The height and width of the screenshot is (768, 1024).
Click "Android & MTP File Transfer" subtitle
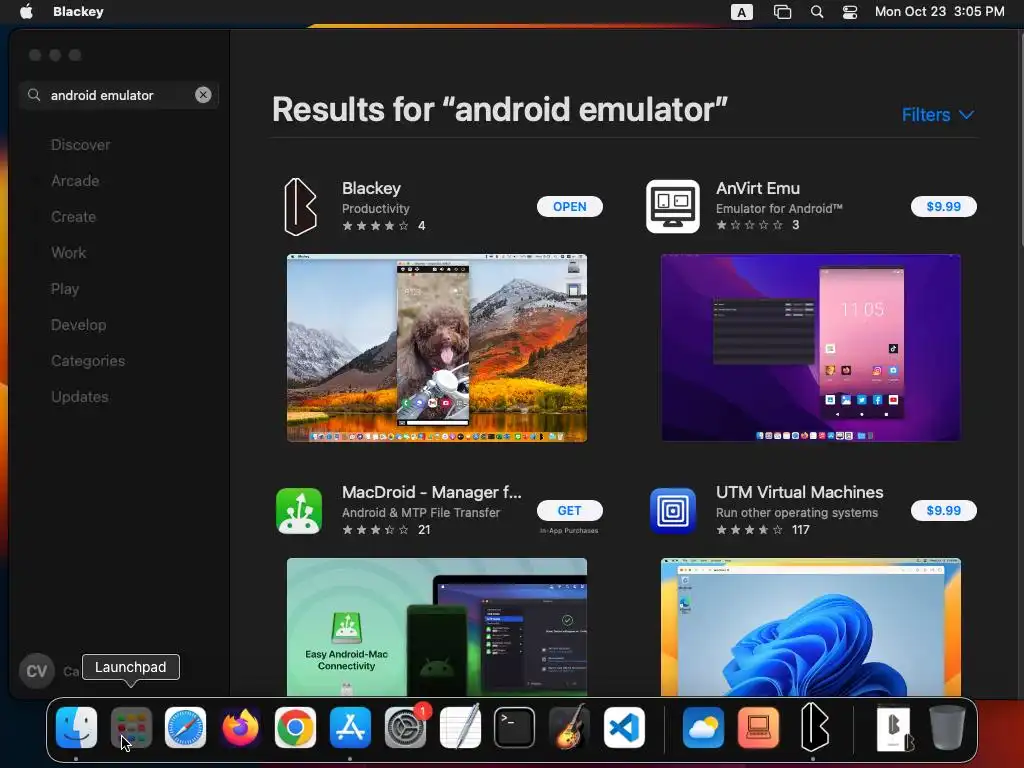click(421, 513)
